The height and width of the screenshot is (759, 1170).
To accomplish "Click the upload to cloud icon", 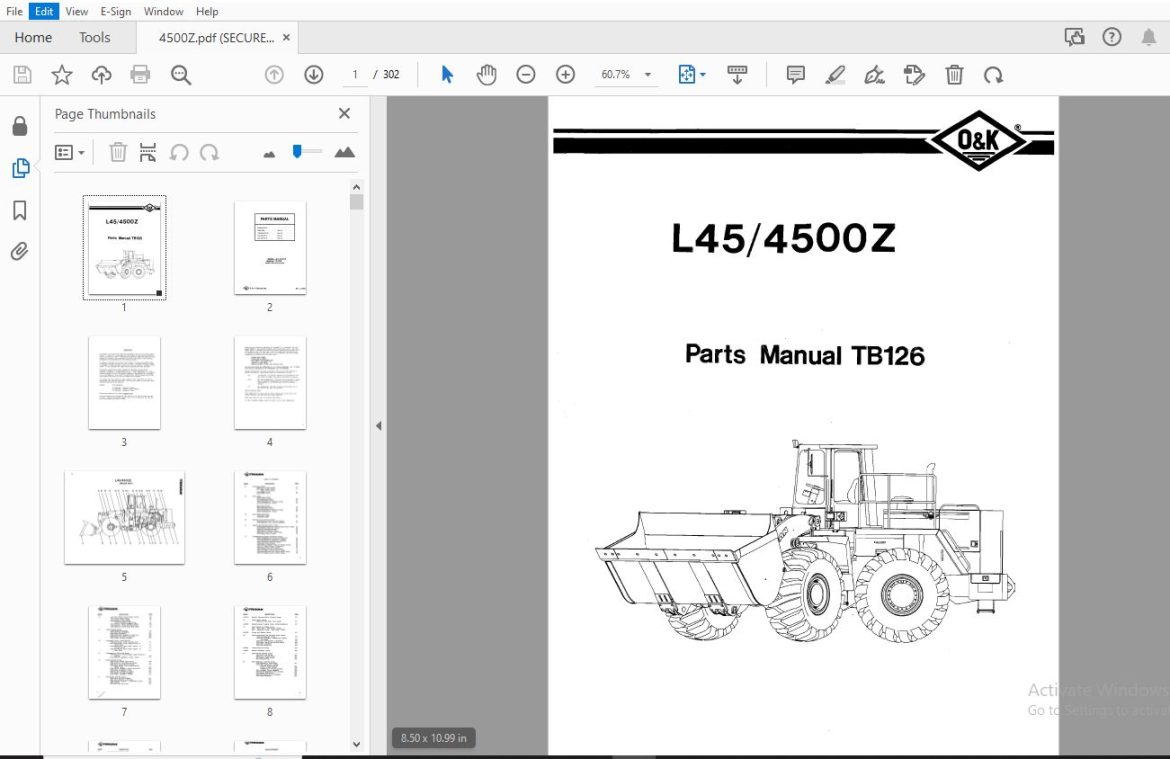I will click(101, 75).
